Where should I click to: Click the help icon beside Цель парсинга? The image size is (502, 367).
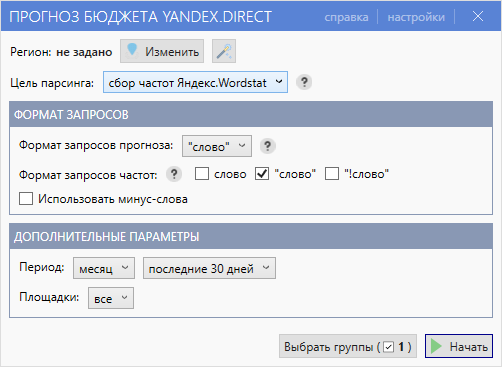tap(304, 82)
